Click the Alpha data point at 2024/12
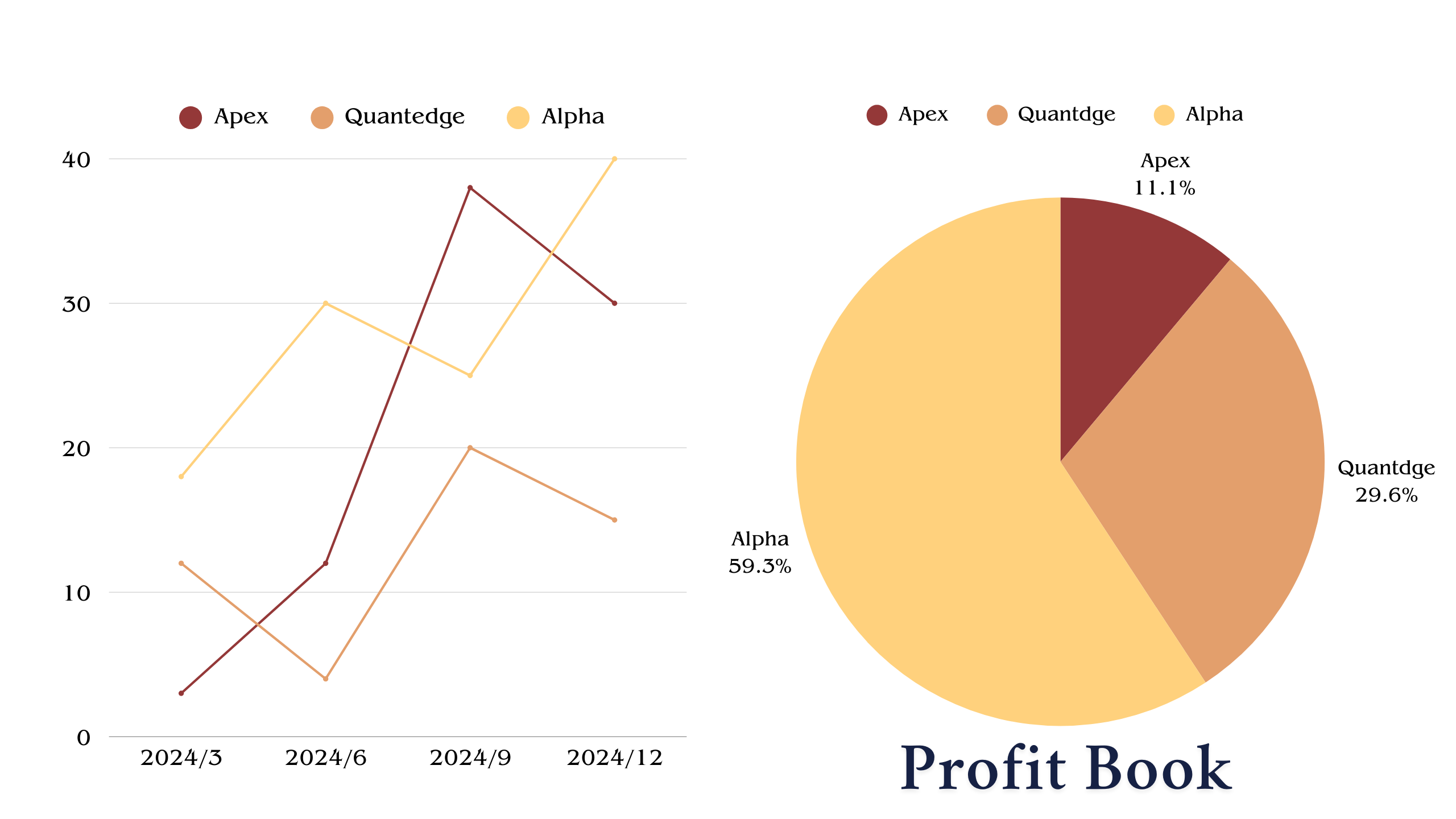 coord(614,159)
